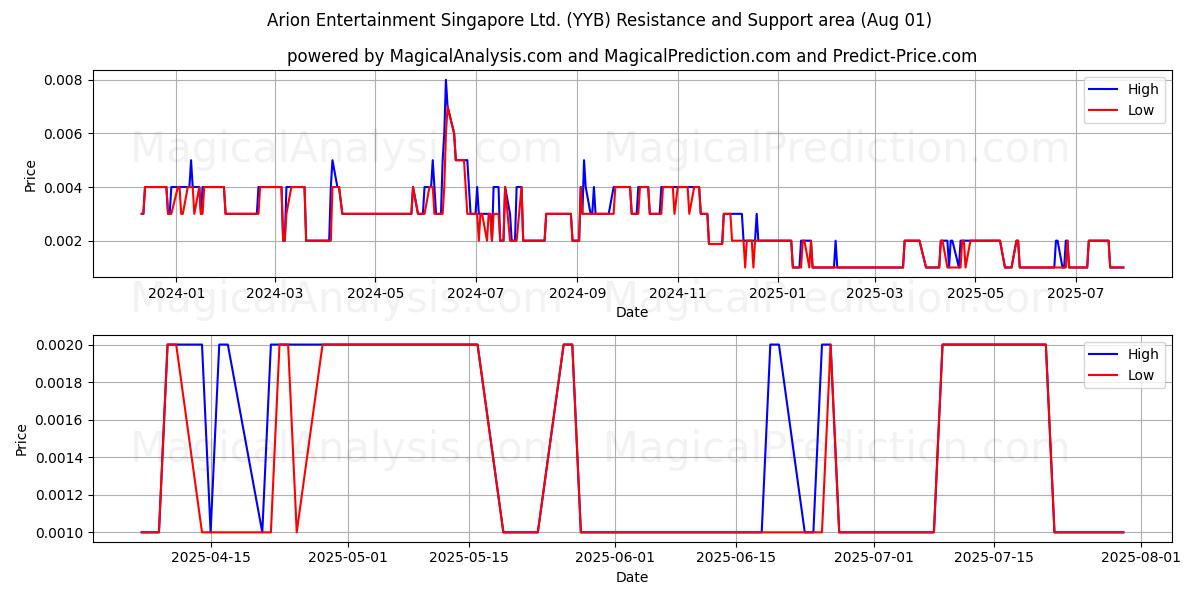Viewport: 1200px width, 600px height.
Task: Click the 2024-01 date tick label
Action: (176, 293)
